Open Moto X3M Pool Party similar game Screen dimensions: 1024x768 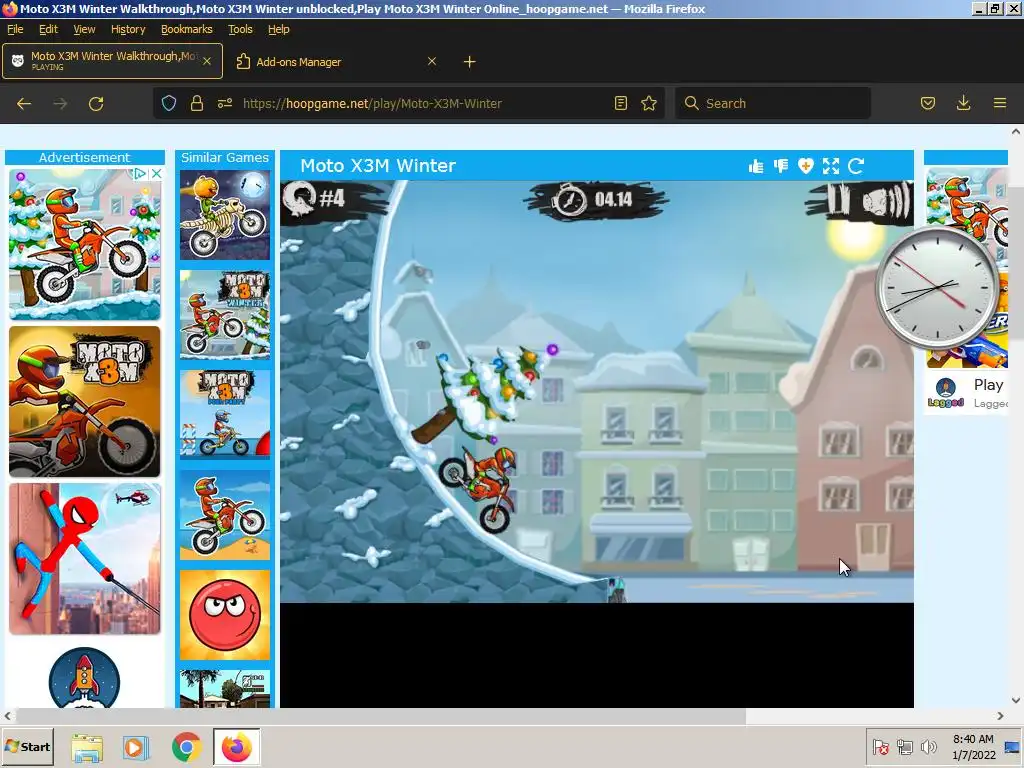coord(225,415)
